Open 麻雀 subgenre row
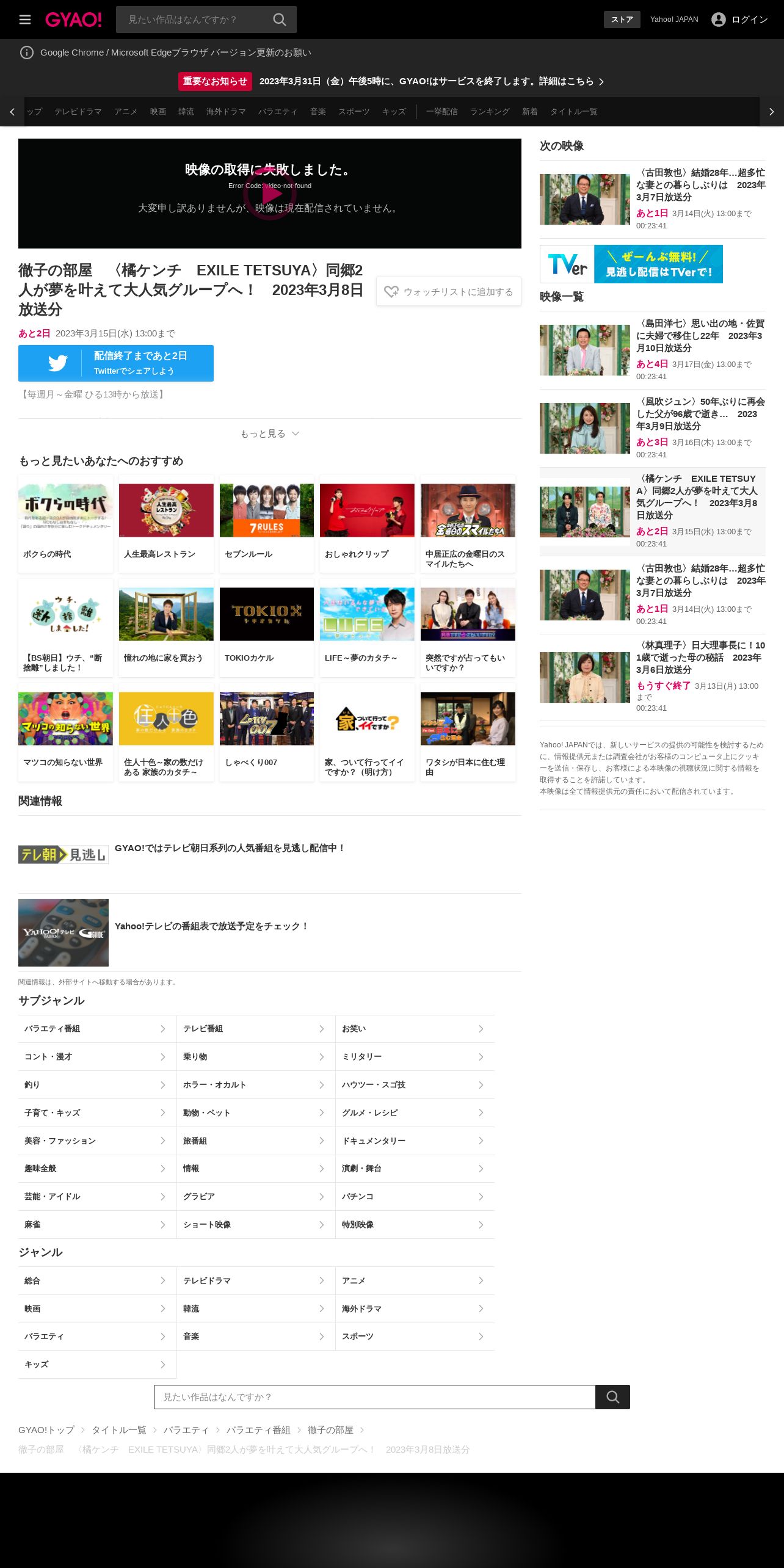Image resolution: width=784 pixels, height=1568 pixels. click(97, 1225)
